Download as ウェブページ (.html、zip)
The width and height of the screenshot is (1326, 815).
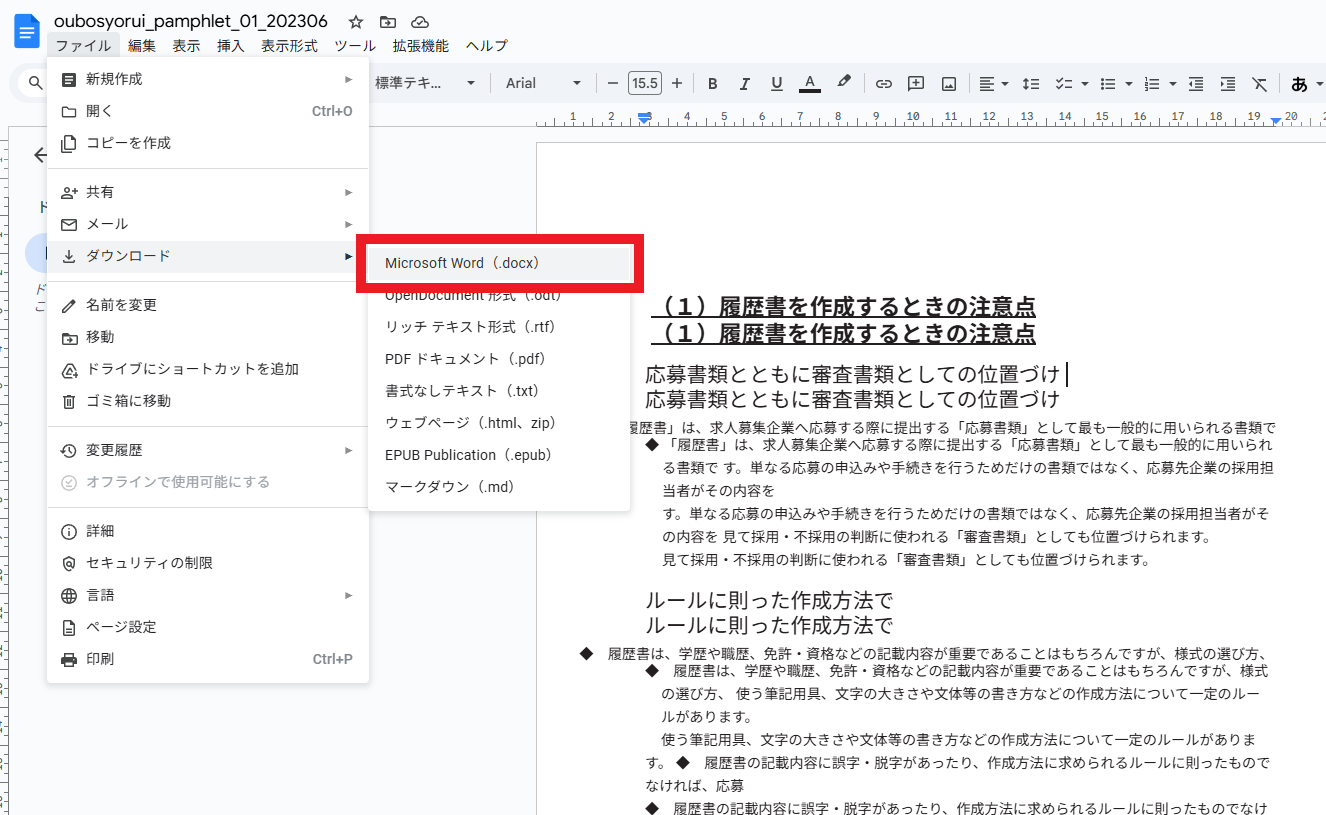[x=499, y=423]
